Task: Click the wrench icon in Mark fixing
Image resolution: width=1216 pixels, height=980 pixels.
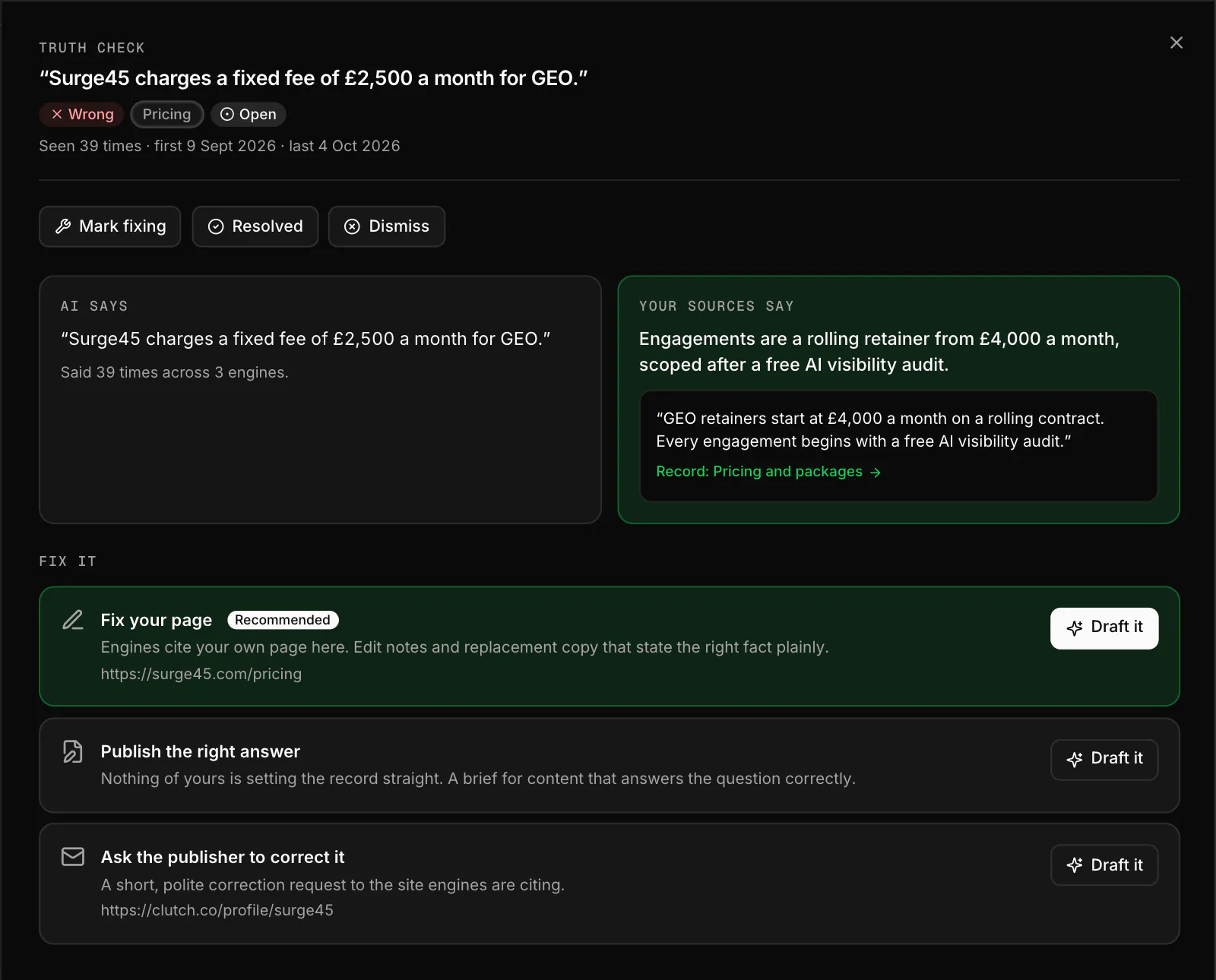Action: (63, 226)
